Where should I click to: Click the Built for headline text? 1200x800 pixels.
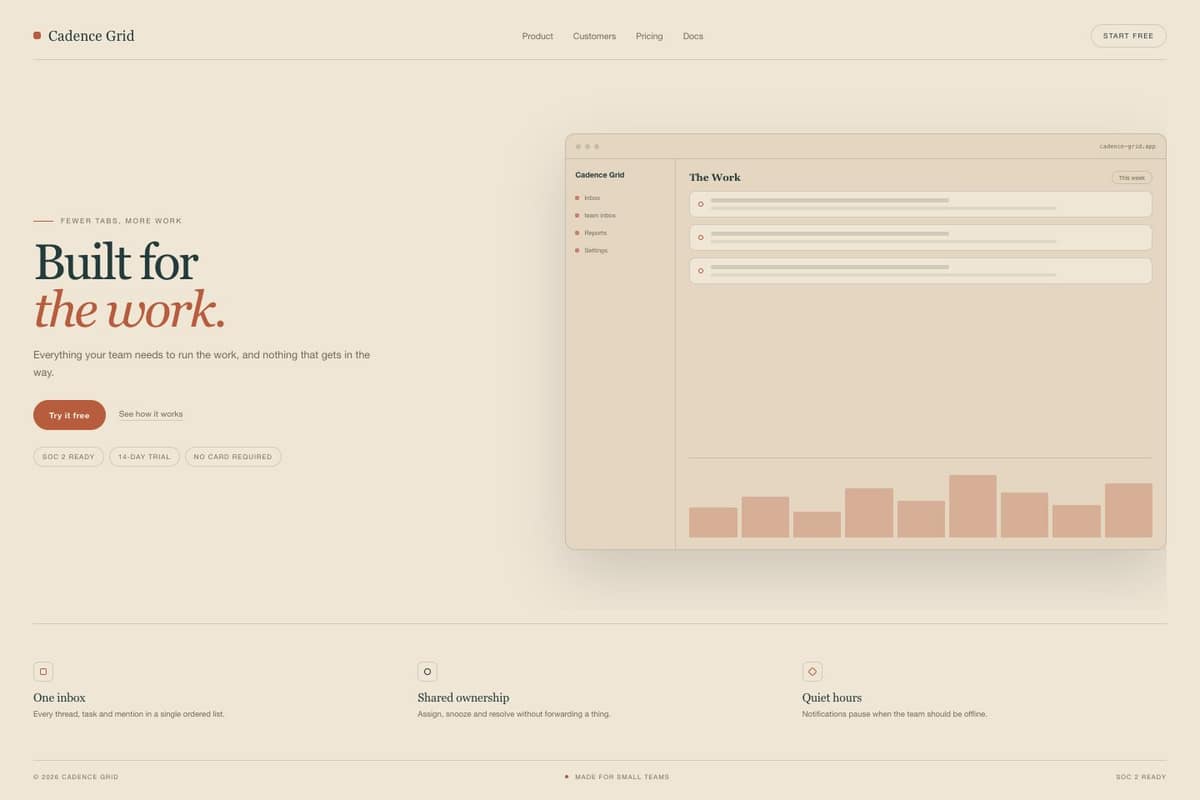click(116, 262)
